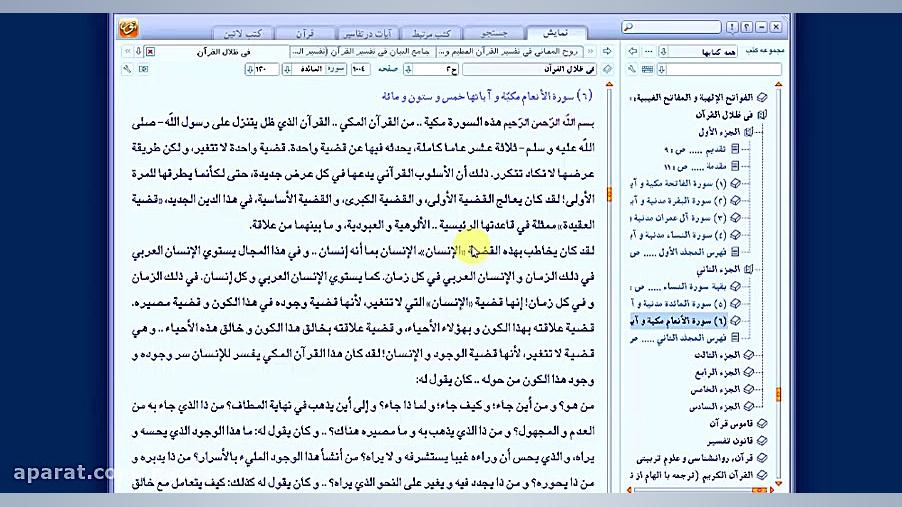902x507 pixels.
Task: Collapse the في ظلال القرآن tree node
Action: [x=762, y=115]
